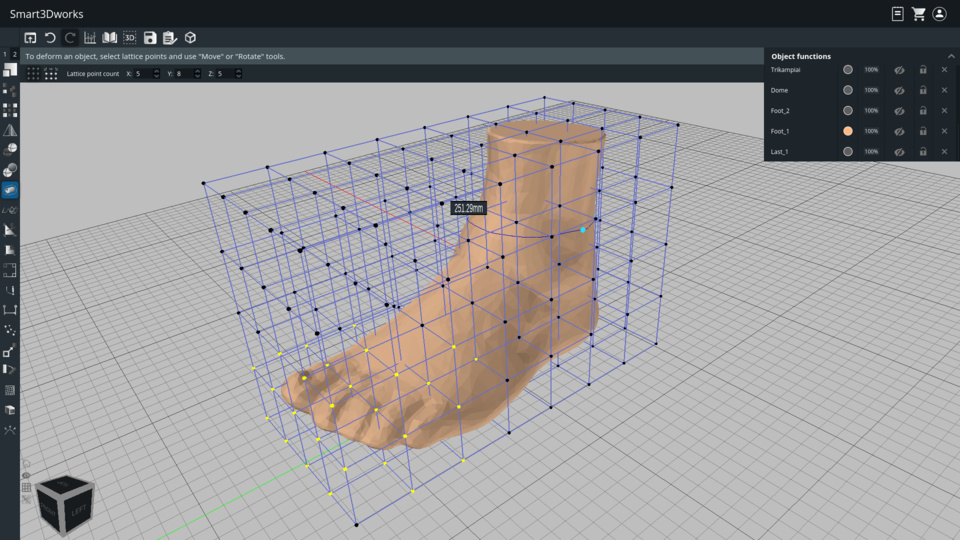Click the clipboard checklist icon in toolbar

pyautogui.click(x=170, y=38)
